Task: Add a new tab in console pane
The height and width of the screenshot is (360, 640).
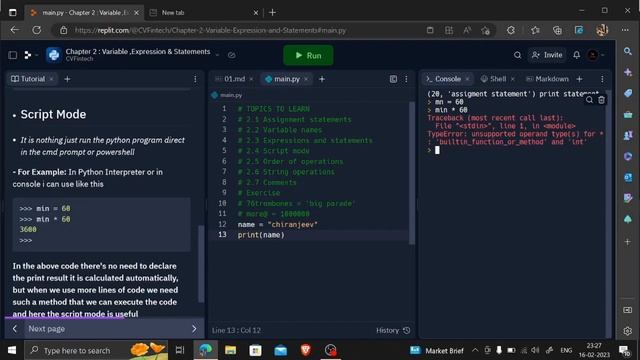Action: click(x=579, y=79)
